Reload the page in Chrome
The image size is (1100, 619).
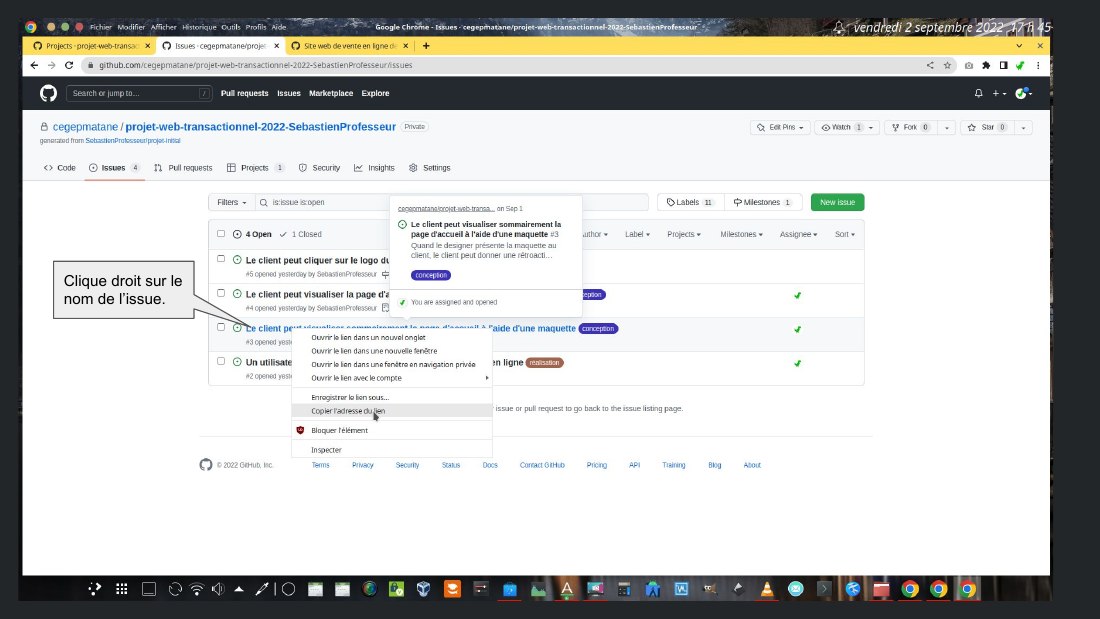click(x=69, y=65)
